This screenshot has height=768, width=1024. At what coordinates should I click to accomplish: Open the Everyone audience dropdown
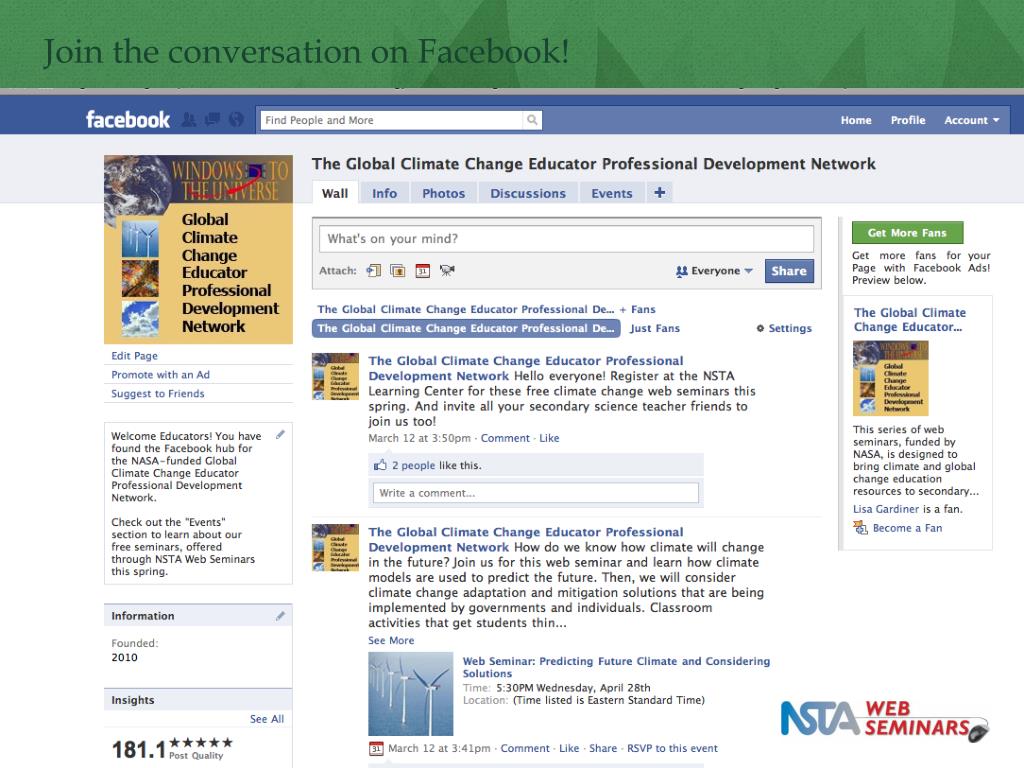point(714,271)
